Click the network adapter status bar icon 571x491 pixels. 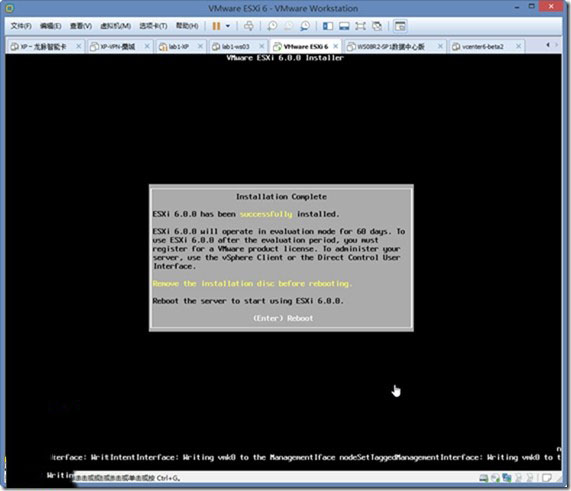pyautogui.click(x=507, y=478)
